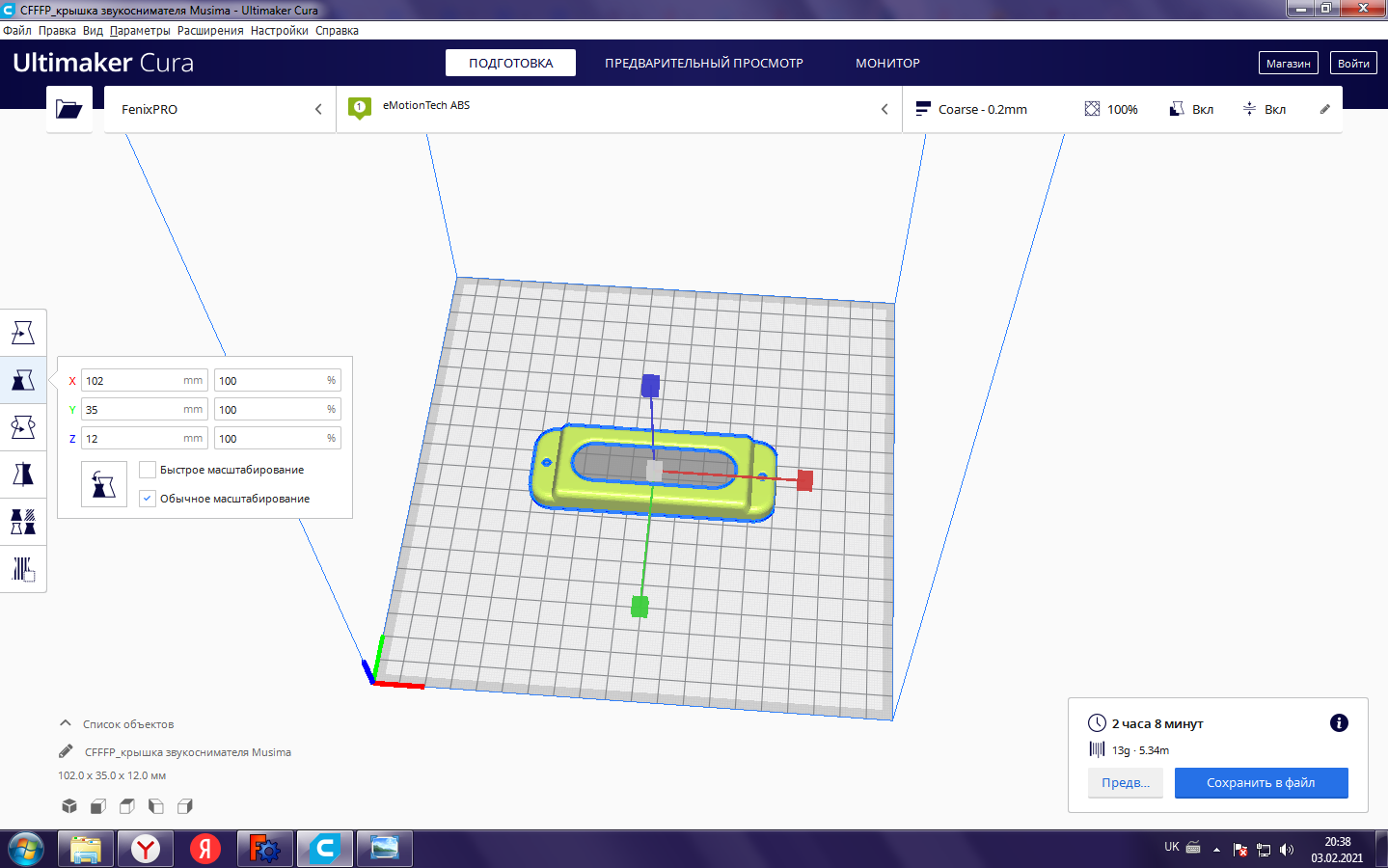This screenshot has height=868, width=1388.
Task: Select the Scale tool in left toolbar
Action: point(23,380)
